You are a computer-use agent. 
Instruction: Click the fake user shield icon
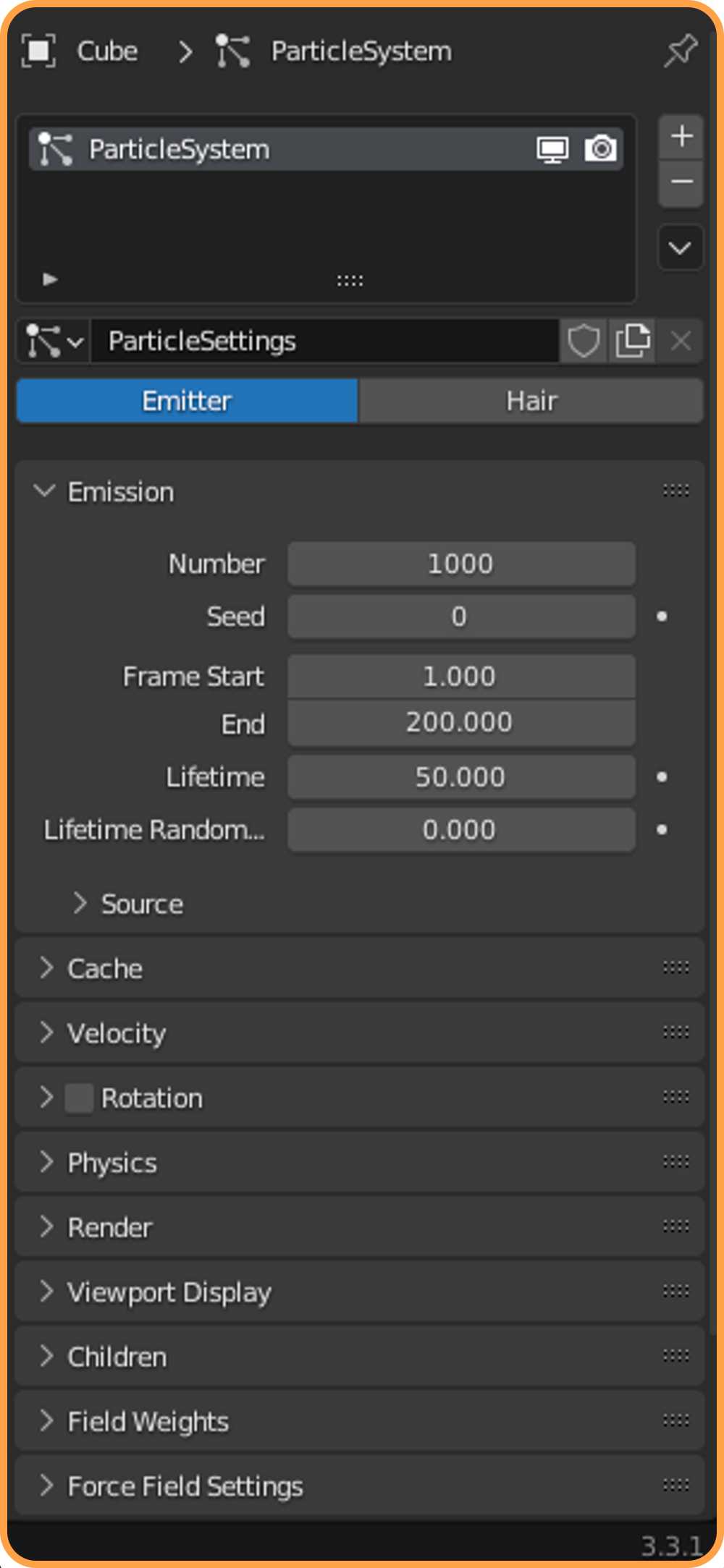[x=584, y=341]
